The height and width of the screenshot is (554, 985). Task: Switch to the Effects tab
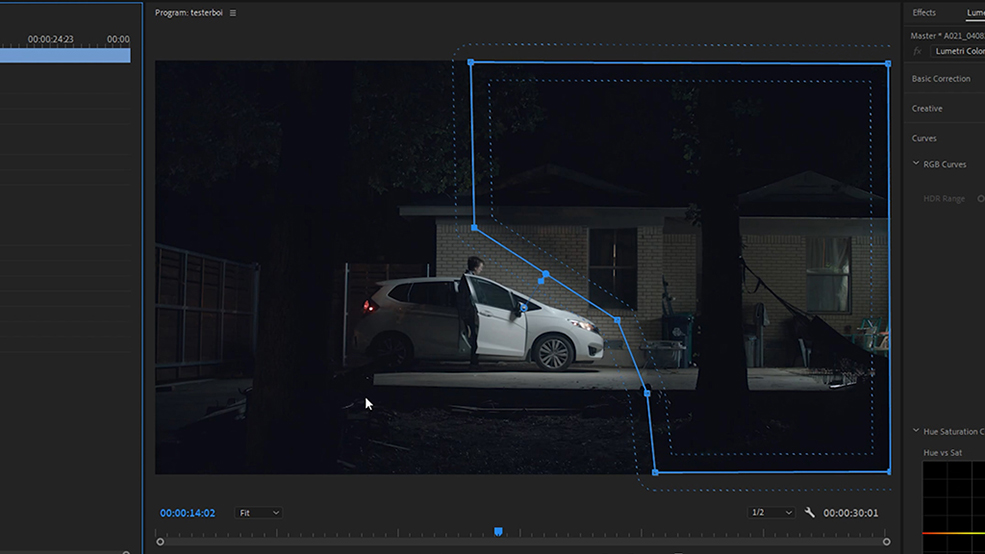(x=923, y=13)
